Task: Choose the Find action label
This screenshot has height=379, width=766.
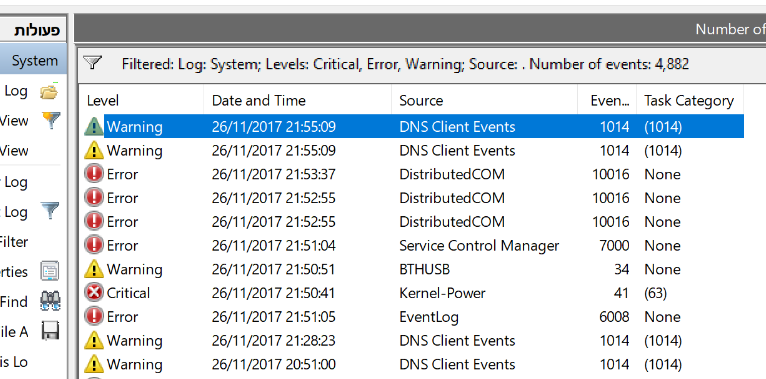Action: 14,302
